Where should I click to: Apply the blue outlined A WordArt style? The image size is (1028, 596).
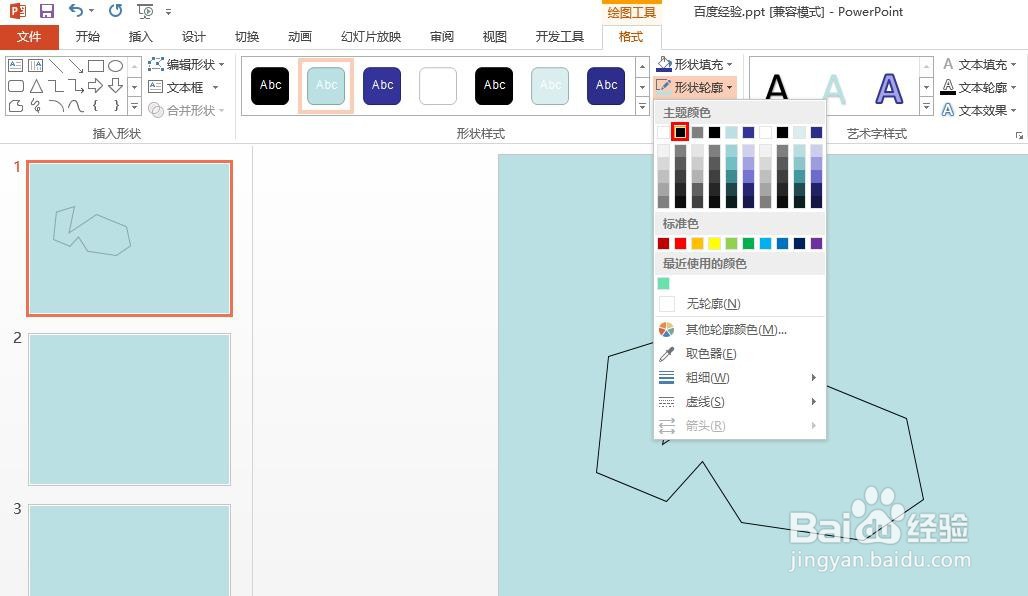tap(889, 88)
